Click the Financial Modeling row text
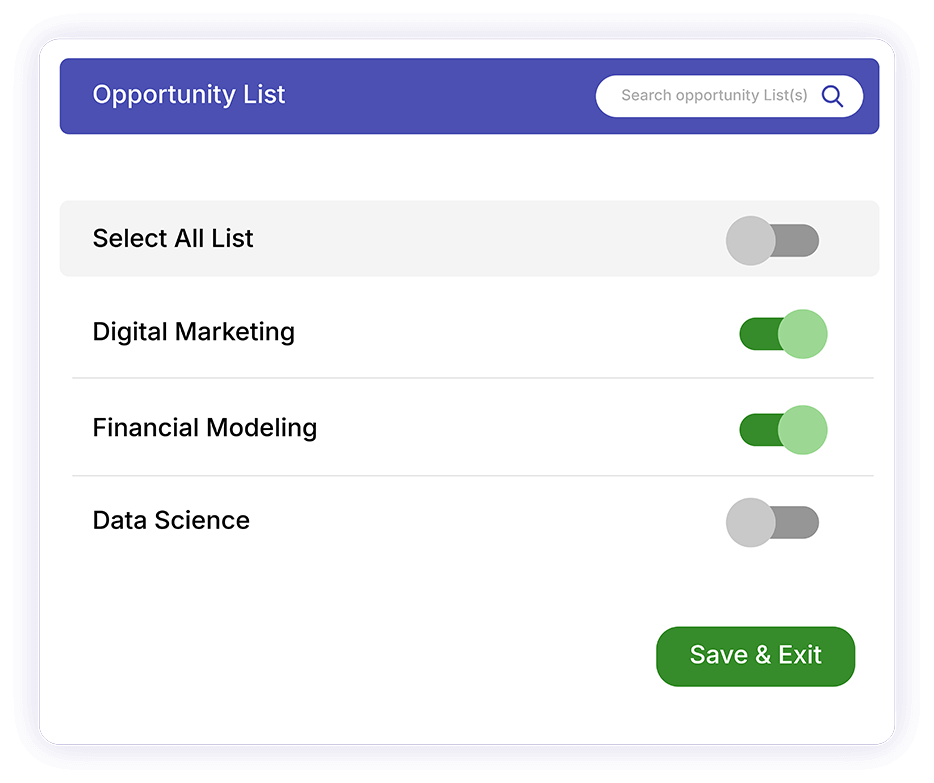The width and height of the screenshot is (934, 783). pos(204,427)
